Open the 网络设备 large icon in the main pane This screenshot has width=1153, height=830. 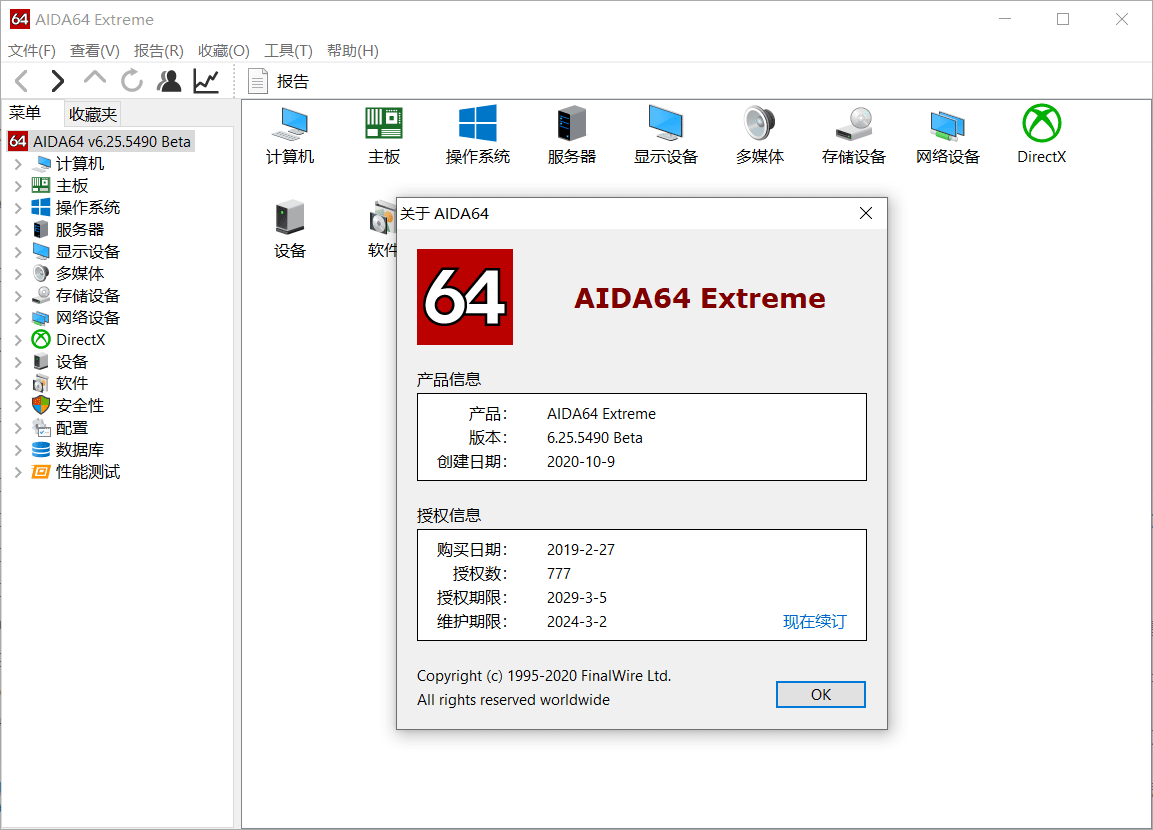coord(948,135)
